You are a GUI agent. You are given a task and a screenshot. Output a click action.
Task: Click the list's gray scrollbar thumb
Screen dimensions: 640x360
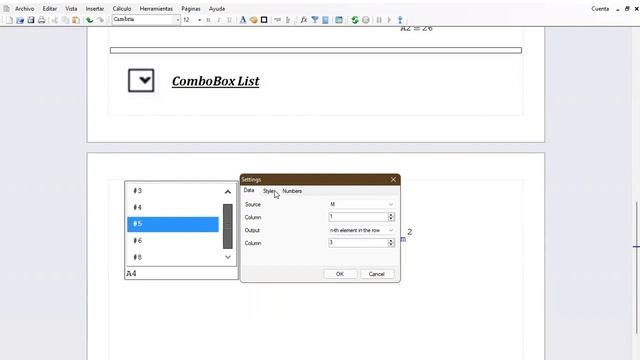[228, 227]
